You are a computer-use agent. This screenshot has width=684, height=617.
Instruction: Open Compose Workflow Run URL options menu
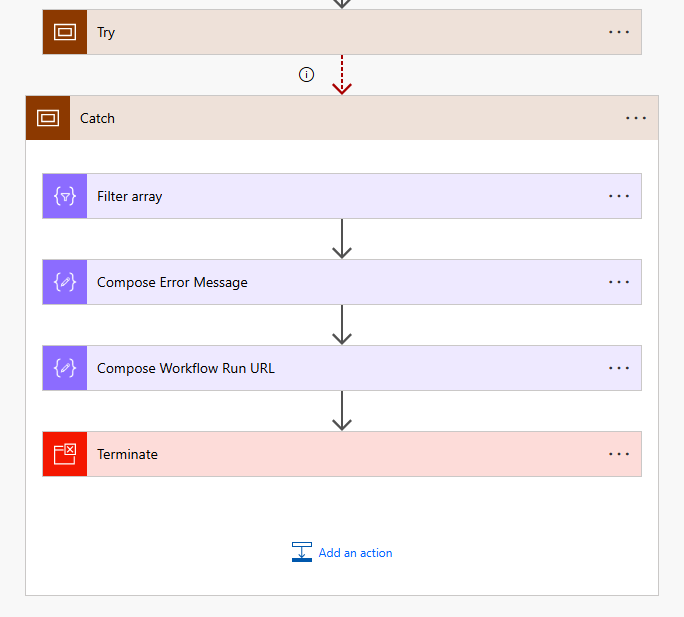point(619,368)
